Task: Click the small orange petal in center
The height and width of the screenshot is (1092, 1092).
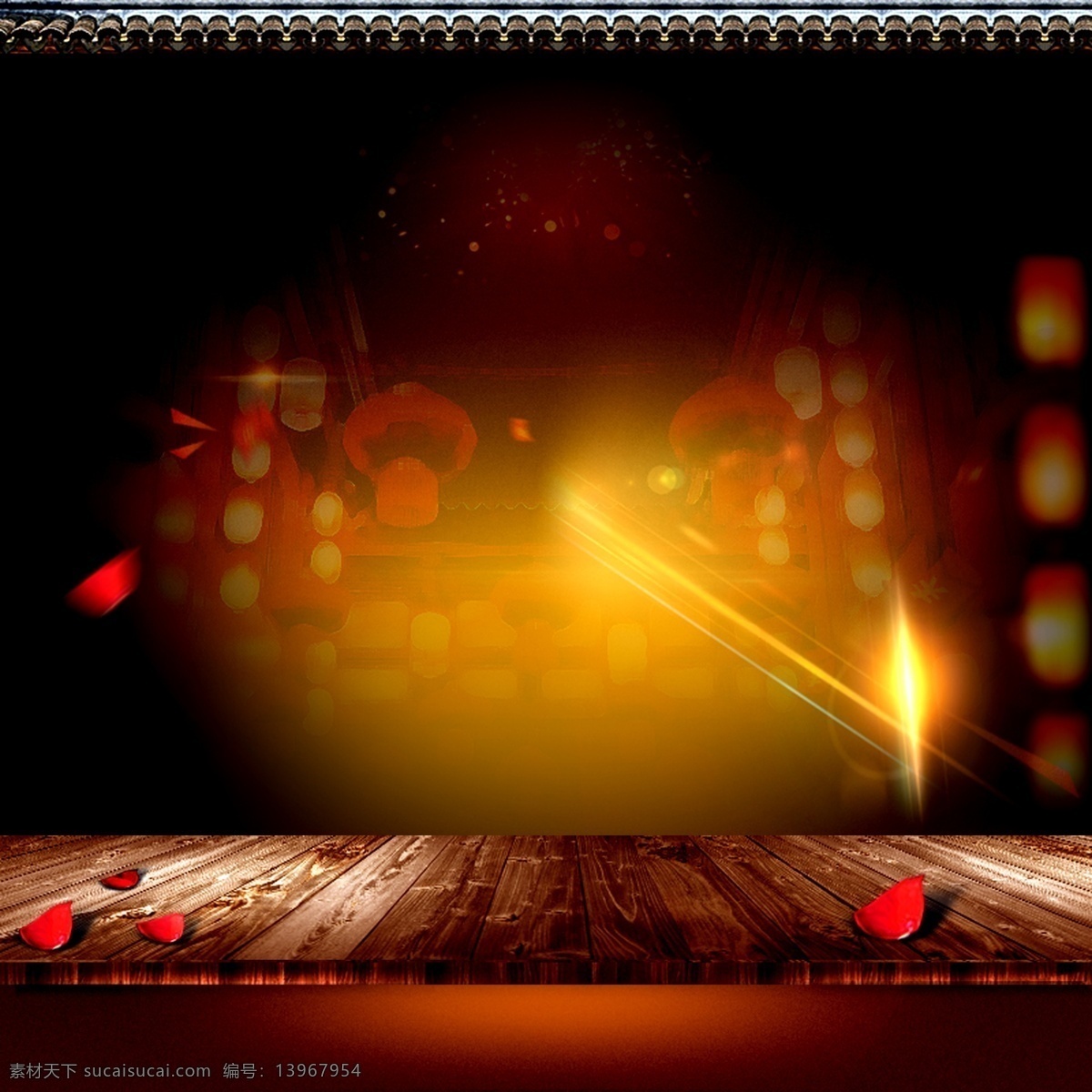Action: (521, 430)
